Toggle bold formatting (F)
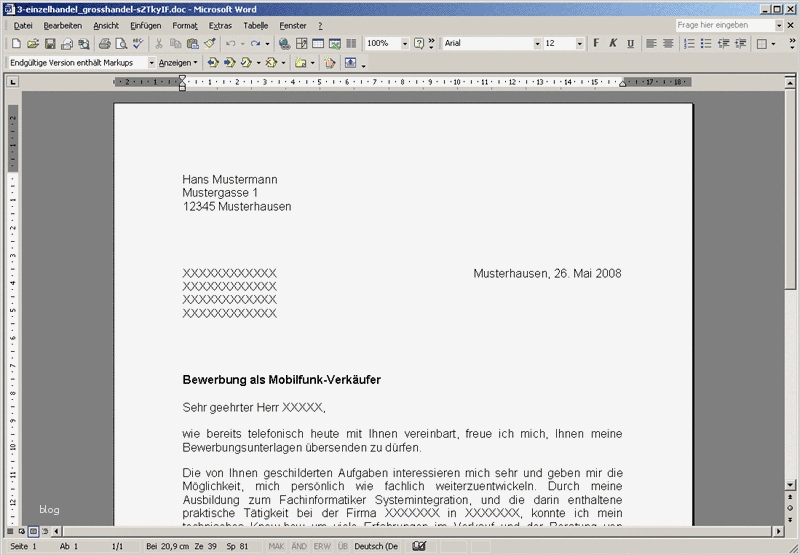The width and height of the screenshot is (800, 555). coord(596,44)
